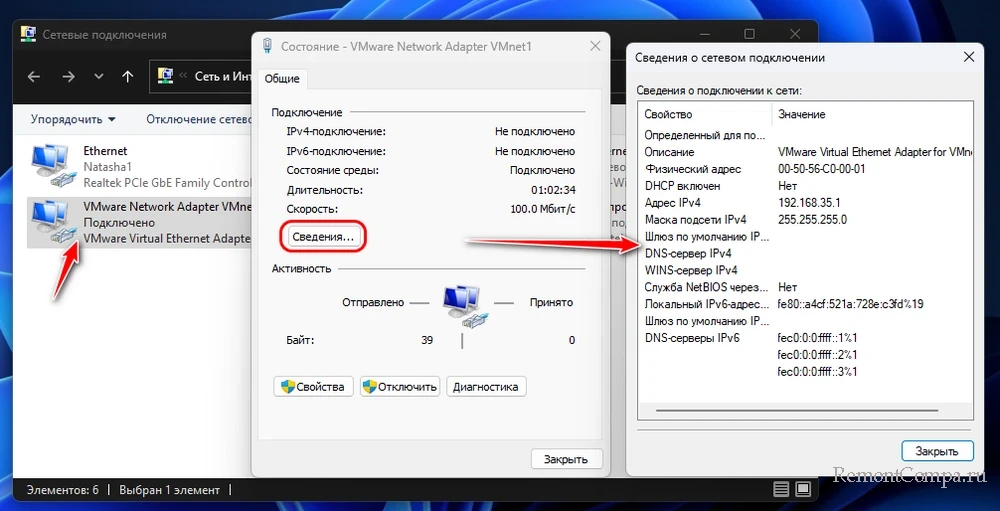
Task: Select the «Адрес IPv4» row
Action: click(x=805, y=203)
